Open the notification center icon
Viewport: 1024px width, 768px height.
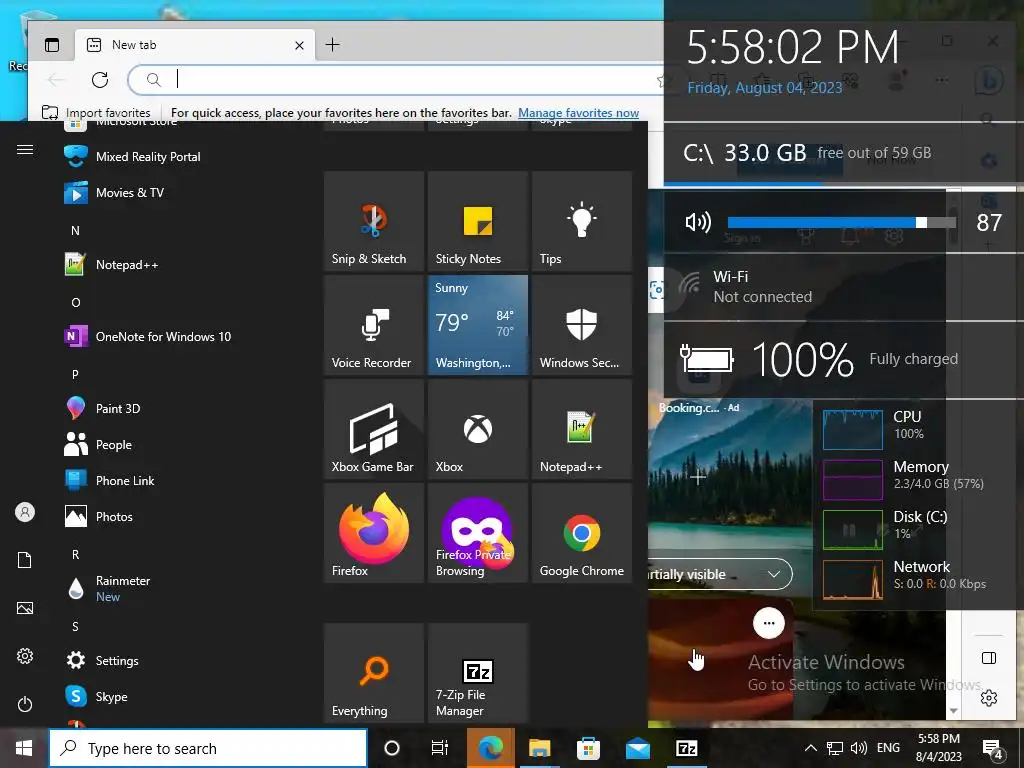tap(993, 748)
